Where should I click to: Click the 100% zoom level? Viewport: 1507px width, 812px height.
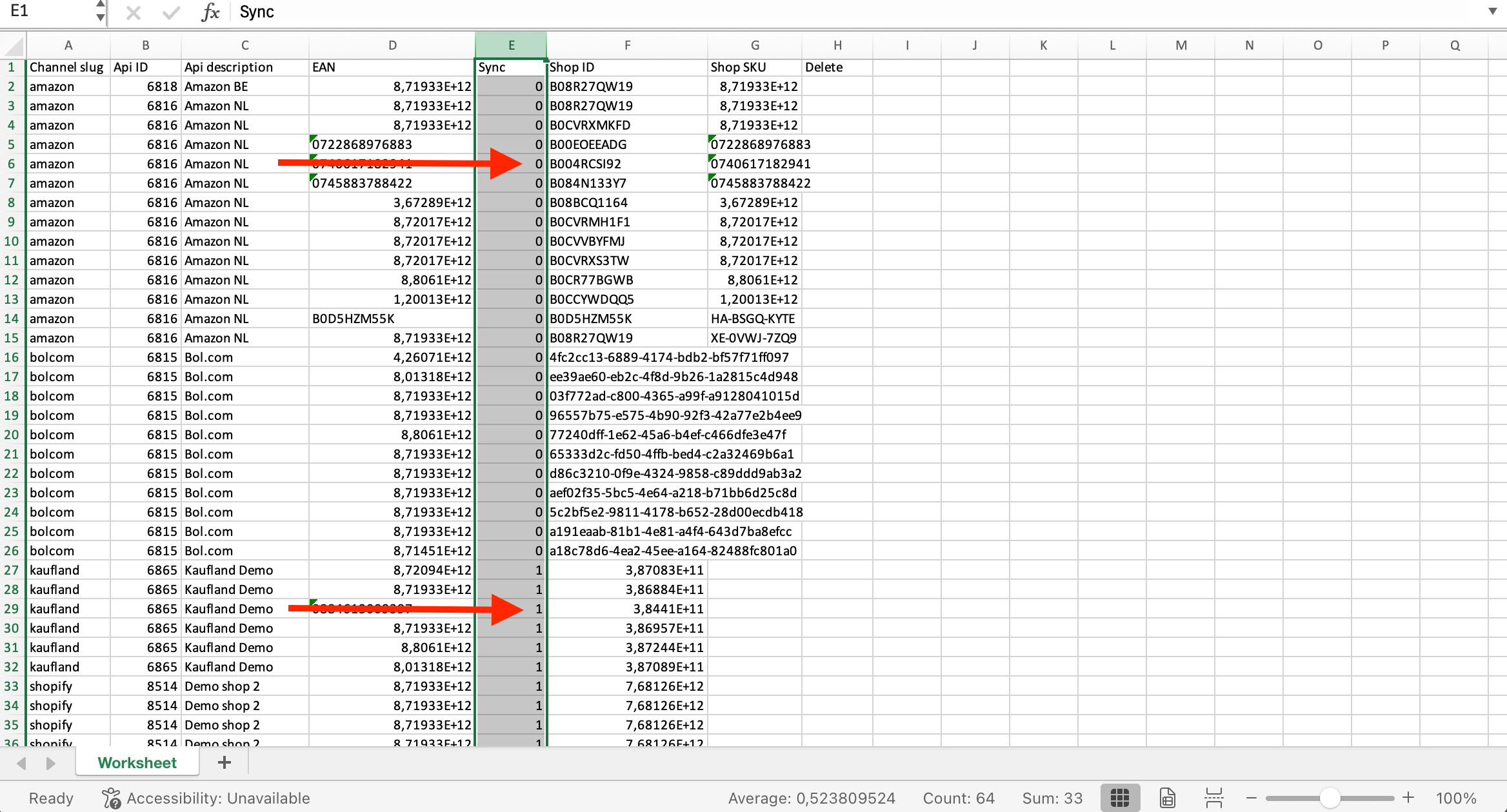1455,798
